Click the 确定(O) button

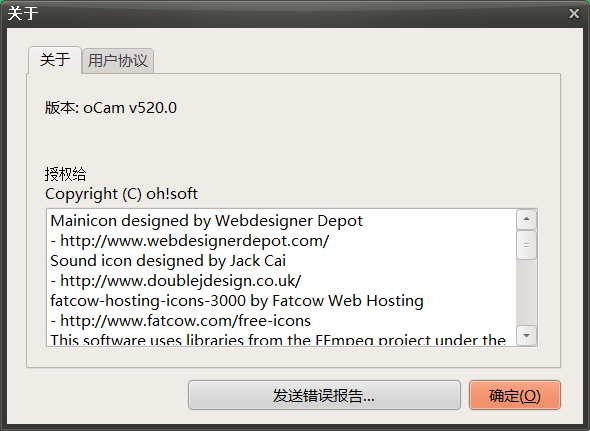515,395
